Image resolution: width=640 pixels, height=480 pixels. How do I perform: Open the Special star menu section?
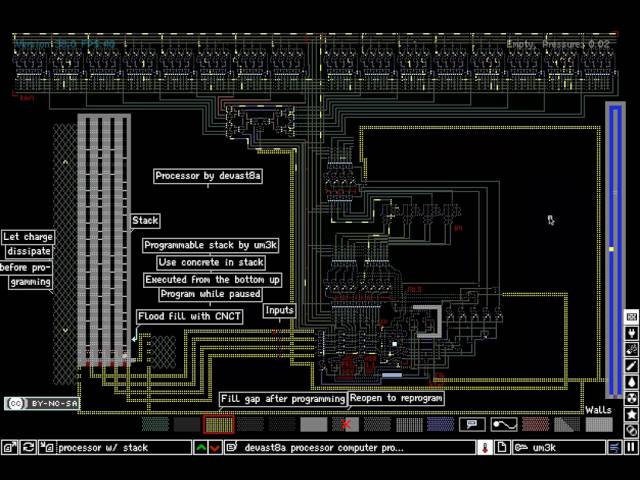tap(631, 414)
